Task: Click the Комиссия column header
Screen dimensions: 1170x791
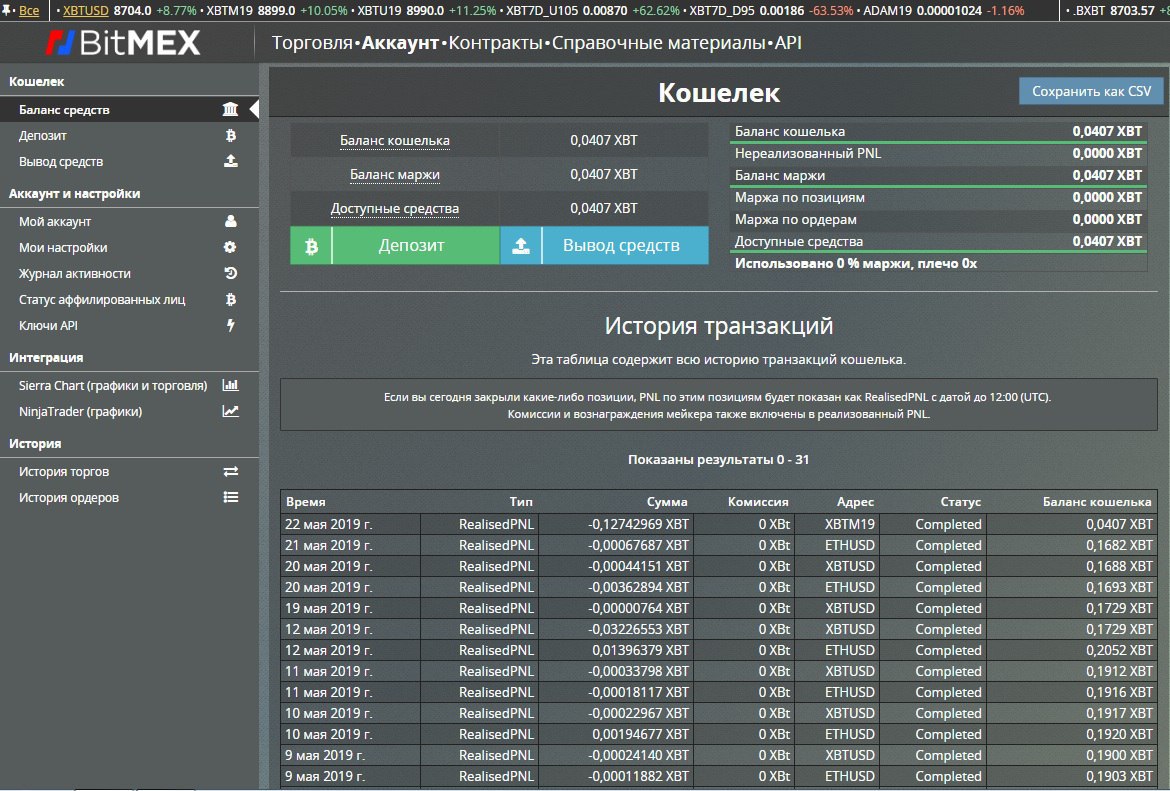Action: [758, 501]
